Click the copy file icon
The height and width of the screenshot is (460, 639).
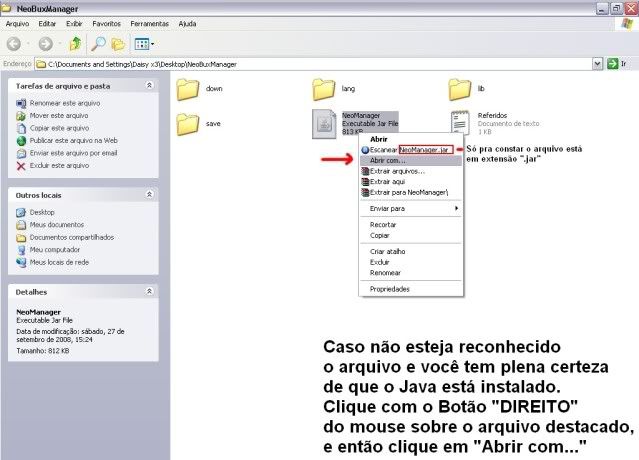21,128
